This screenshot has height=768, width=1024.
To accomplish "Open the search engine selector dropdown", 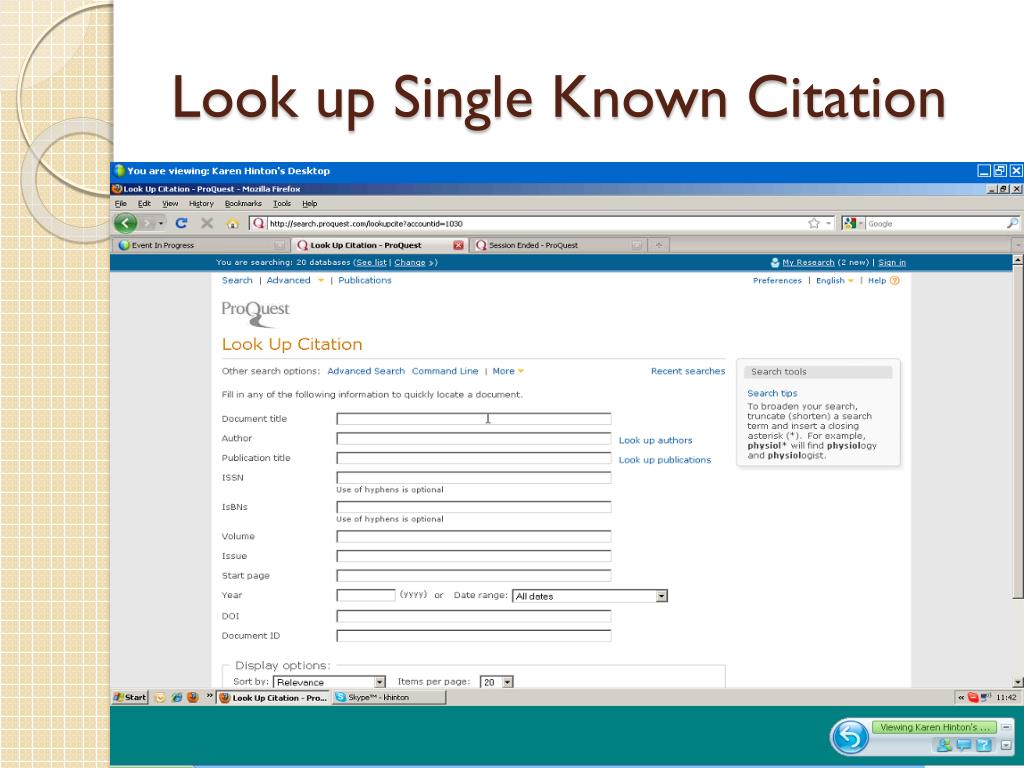I will pos(854,223).
